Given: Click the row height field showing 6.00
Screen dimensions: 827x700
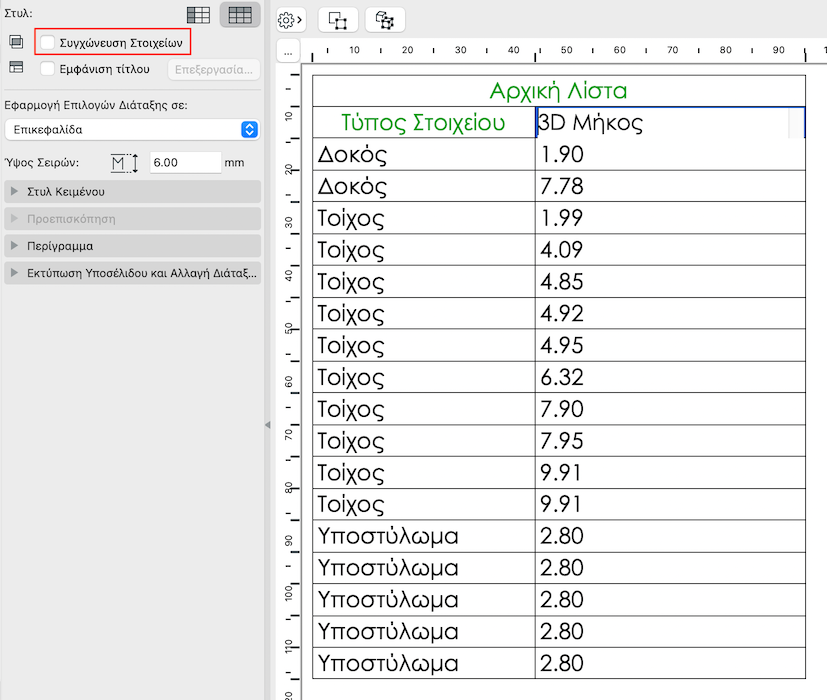Looking at the screenshot, I should tap(185, 162).
